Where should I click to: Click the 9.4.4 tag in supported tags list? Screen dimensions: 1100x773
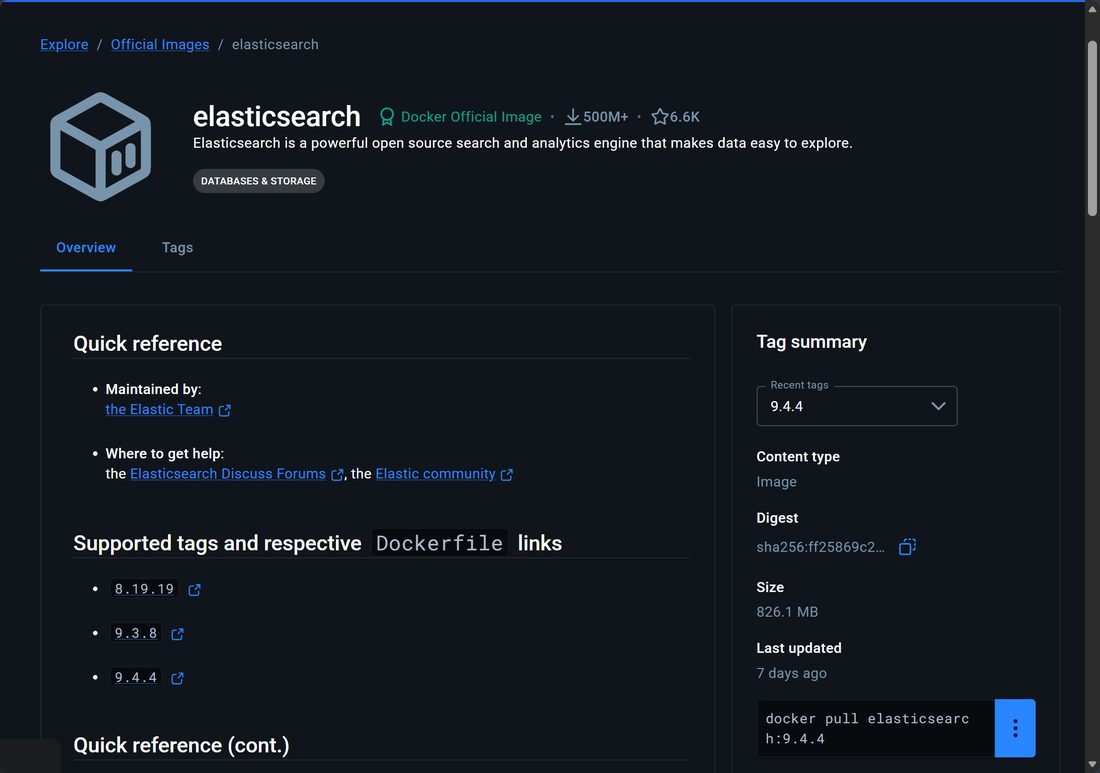coord(136,677)
